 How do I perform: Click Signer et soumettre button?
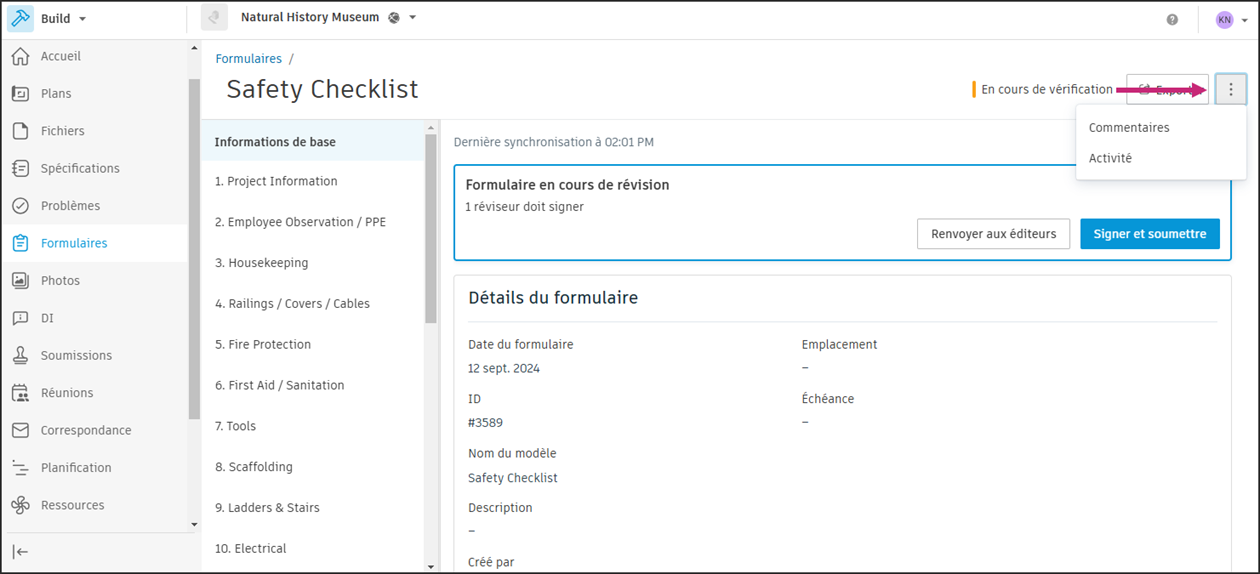point(1149,234)
